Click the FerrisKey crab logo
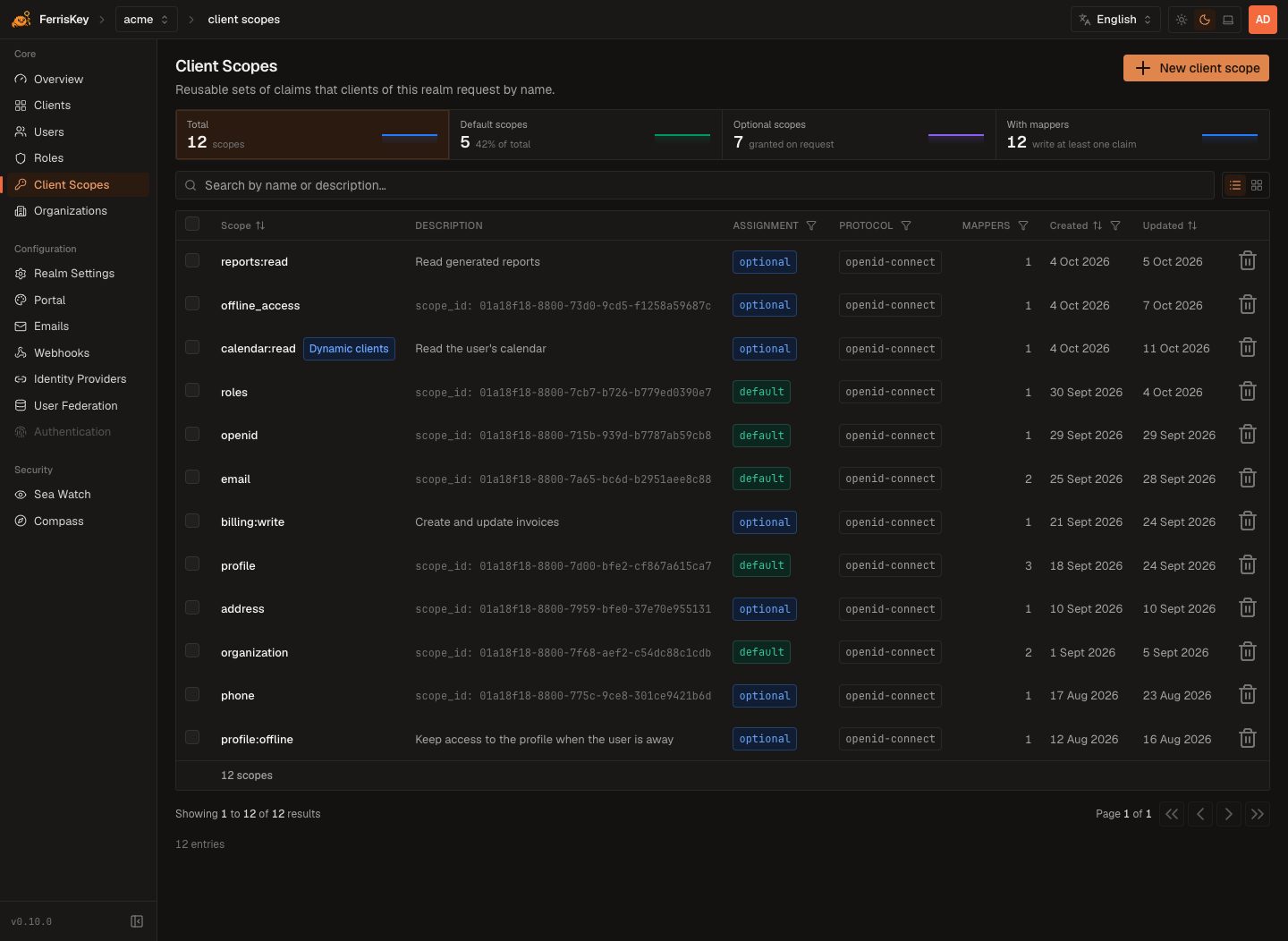1288x941 pixels. click(21, 19)
